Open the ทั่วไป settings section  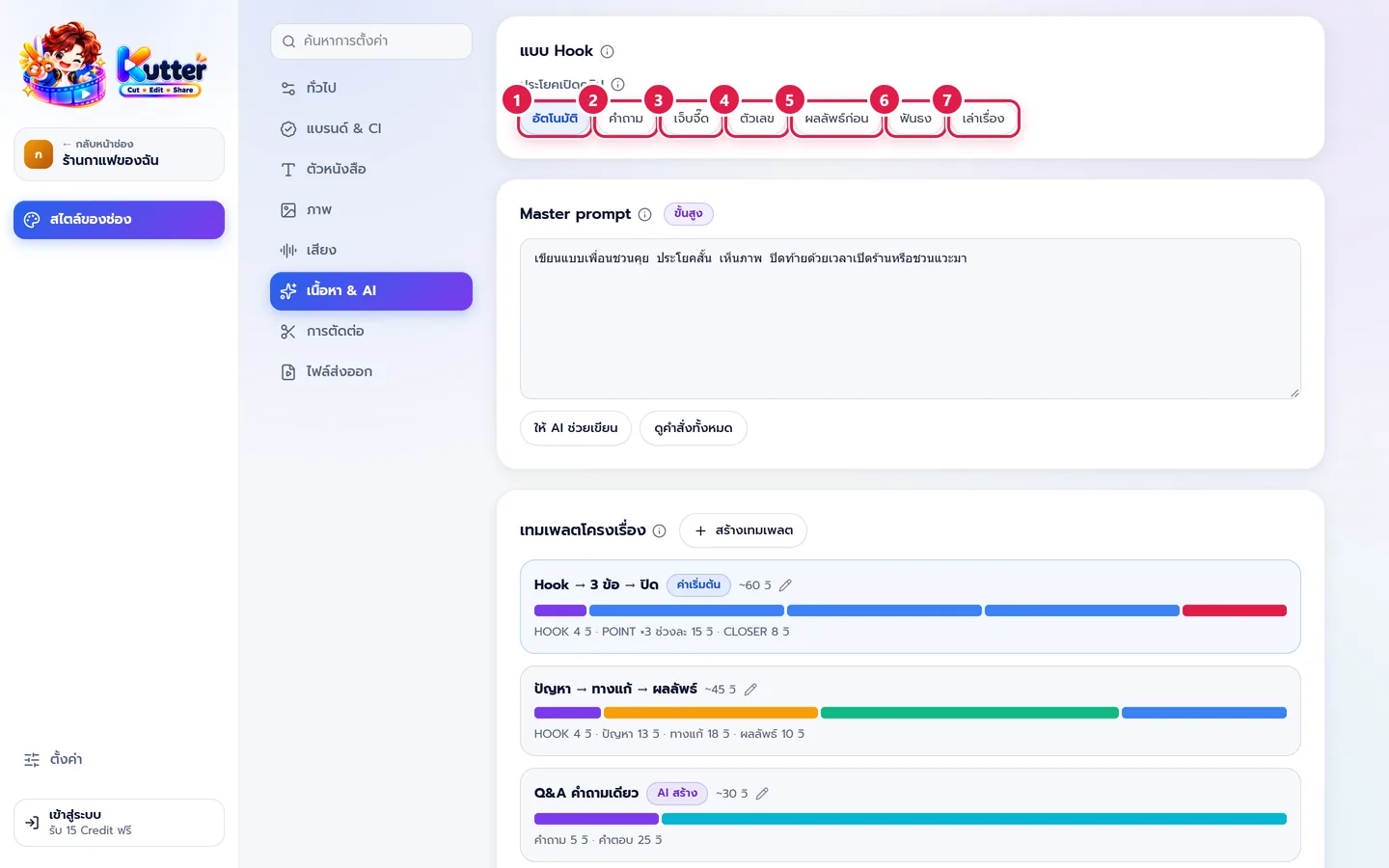coord(371,89)
